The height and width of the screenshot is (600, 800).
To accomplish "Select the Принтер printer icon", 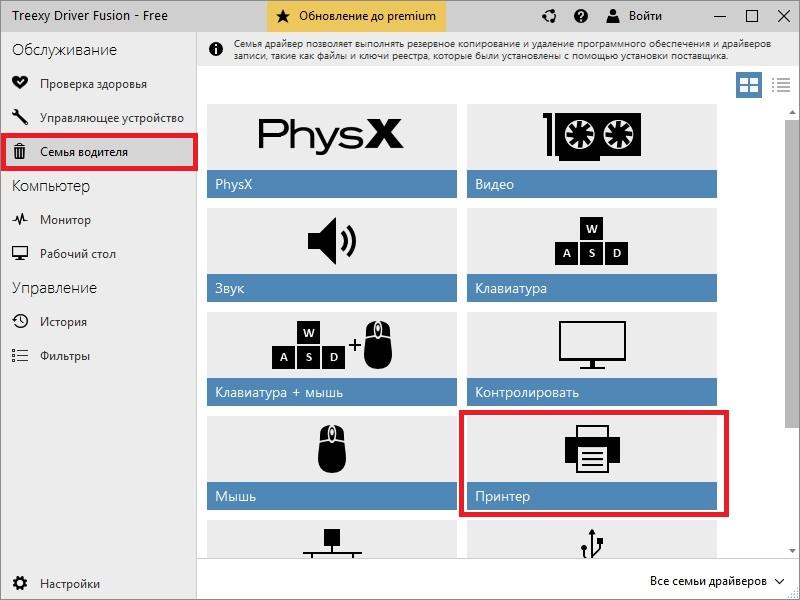I will 592,449.
